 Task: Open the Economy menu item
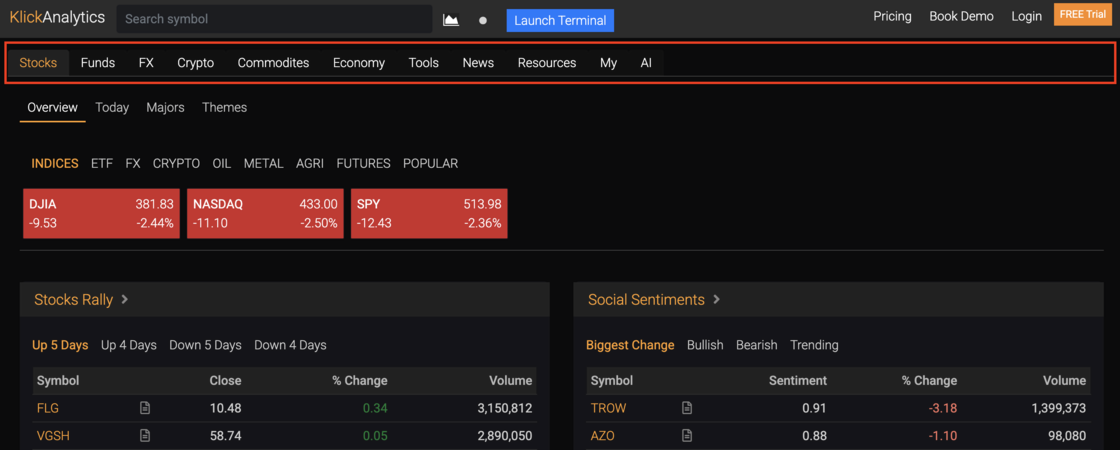tap(359, 63)
